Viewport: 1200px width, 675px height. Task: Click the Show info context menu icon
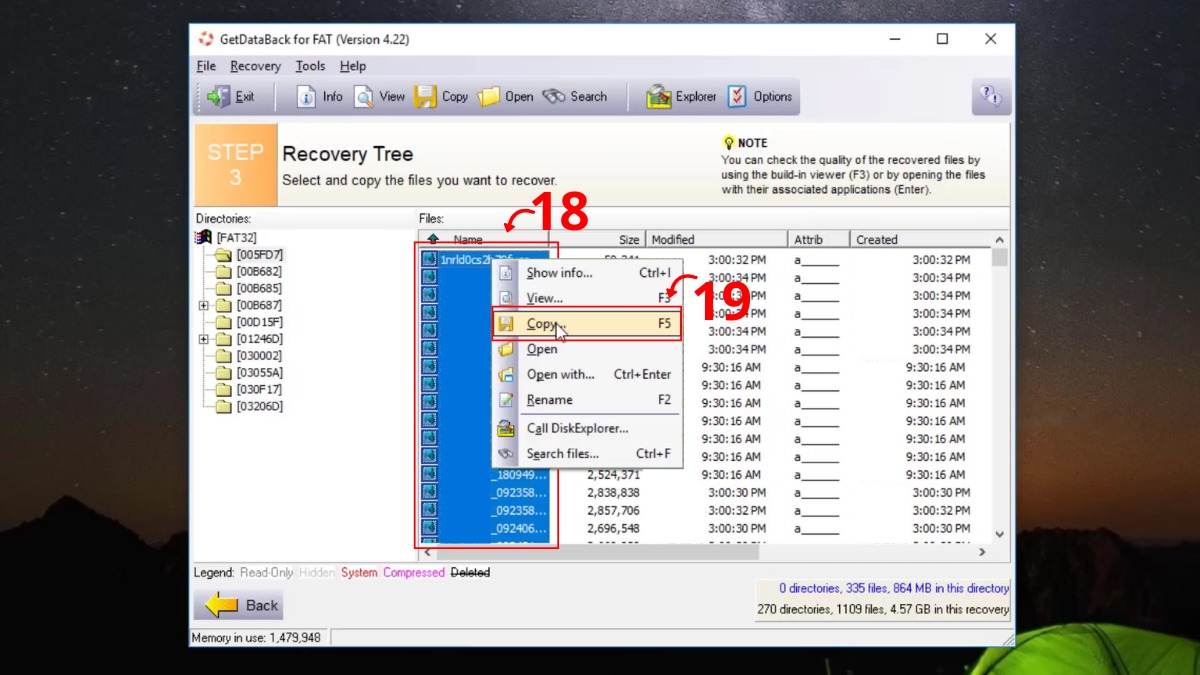(506, 273)
